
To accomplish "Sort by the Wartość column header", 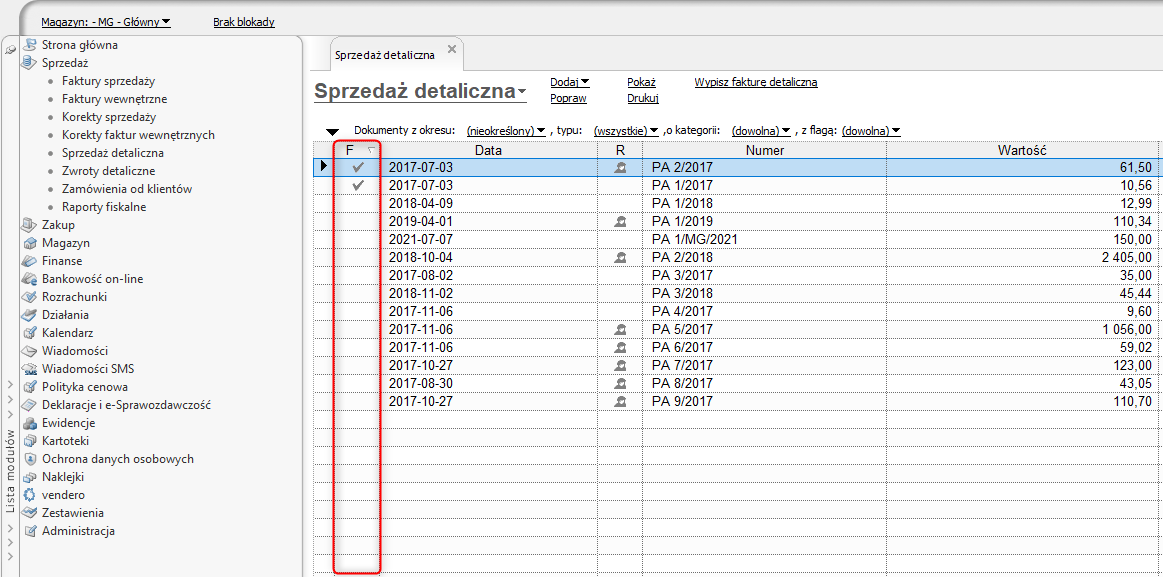I will click(x=1021, y=151).
